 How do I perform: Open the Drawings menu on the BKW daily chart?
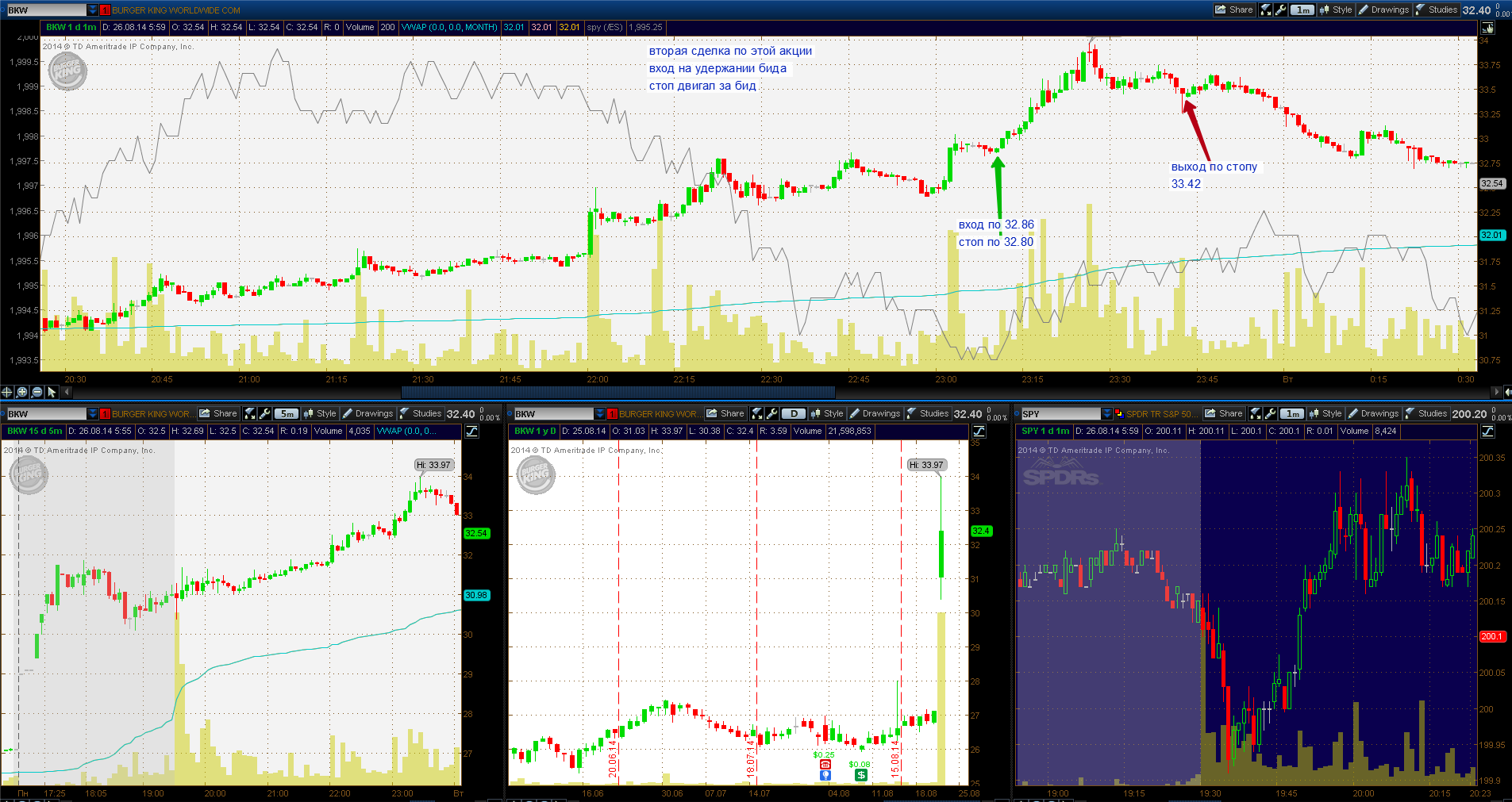[x=875, y=413]
